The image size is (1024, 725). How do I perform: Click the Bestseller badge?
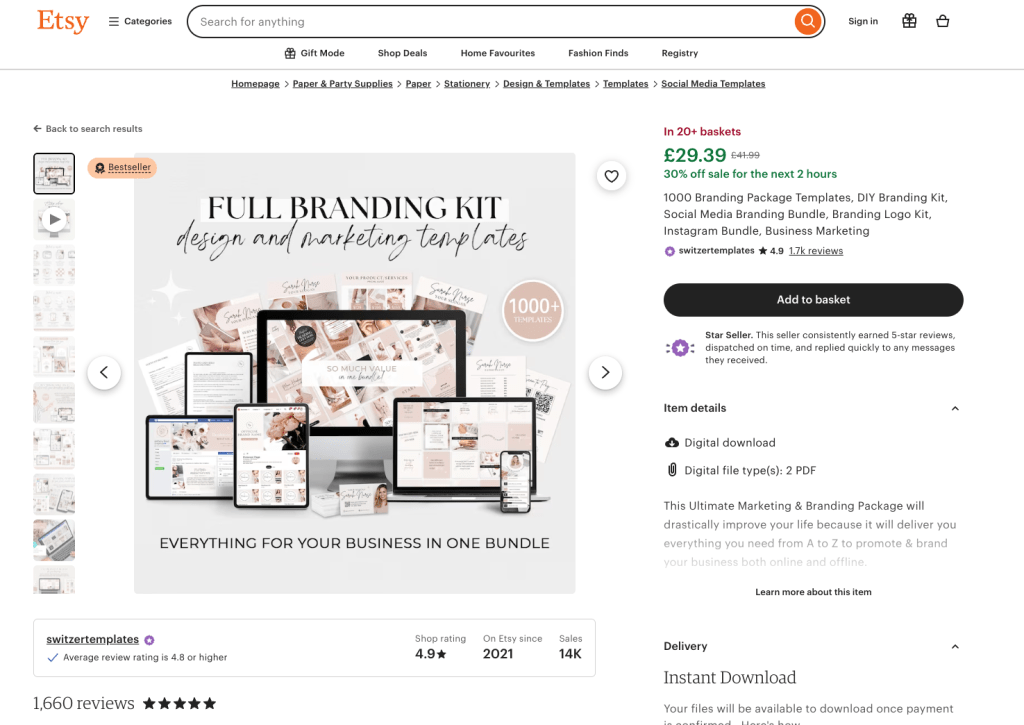122,167
